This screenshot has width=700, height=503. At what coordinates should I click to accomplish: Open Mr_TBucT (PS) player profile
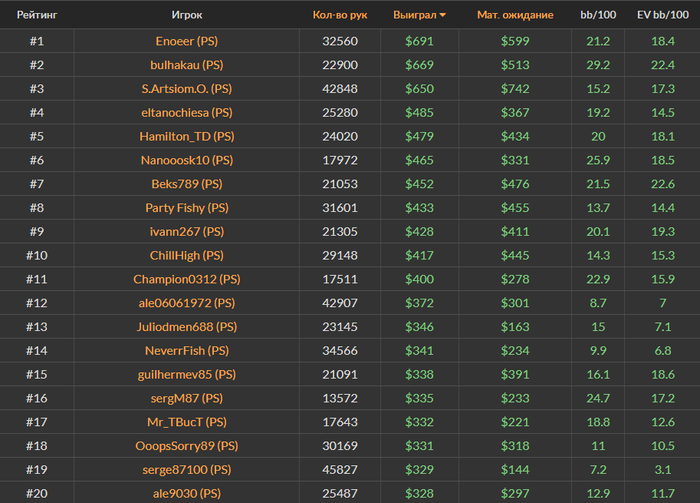coord(187,422)
